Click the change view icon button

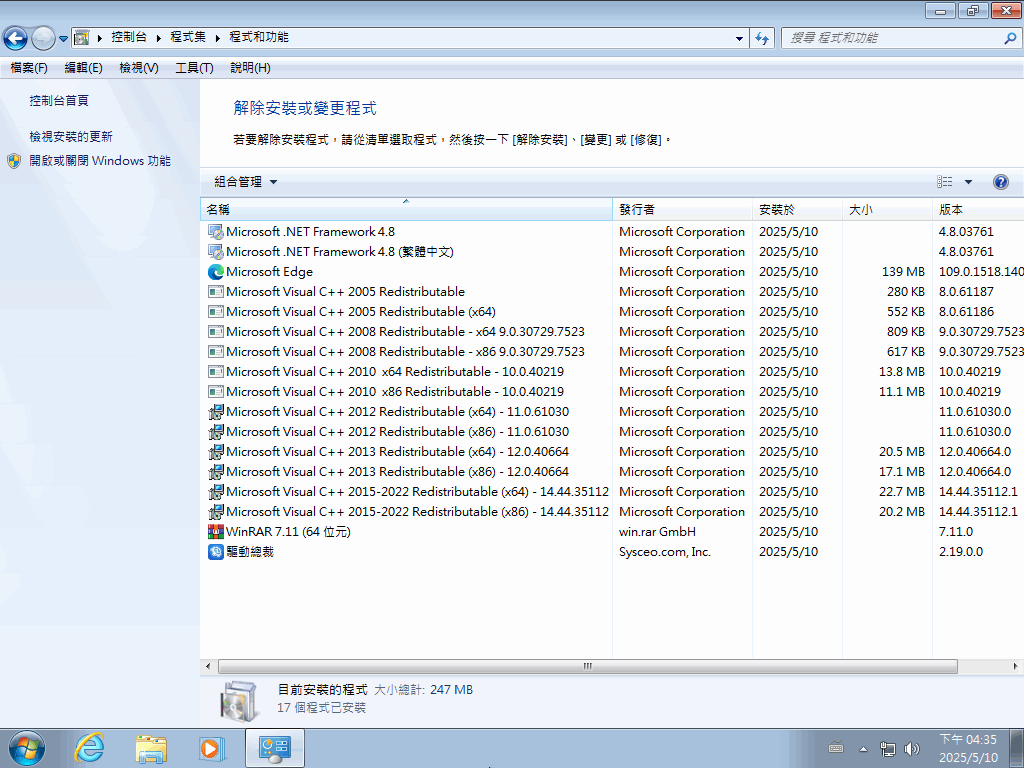[944, 182]
